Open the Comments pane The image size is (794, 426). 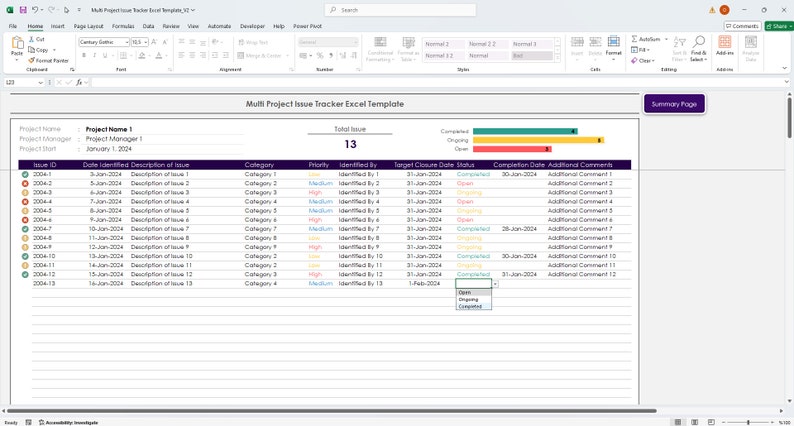(742, 26)
